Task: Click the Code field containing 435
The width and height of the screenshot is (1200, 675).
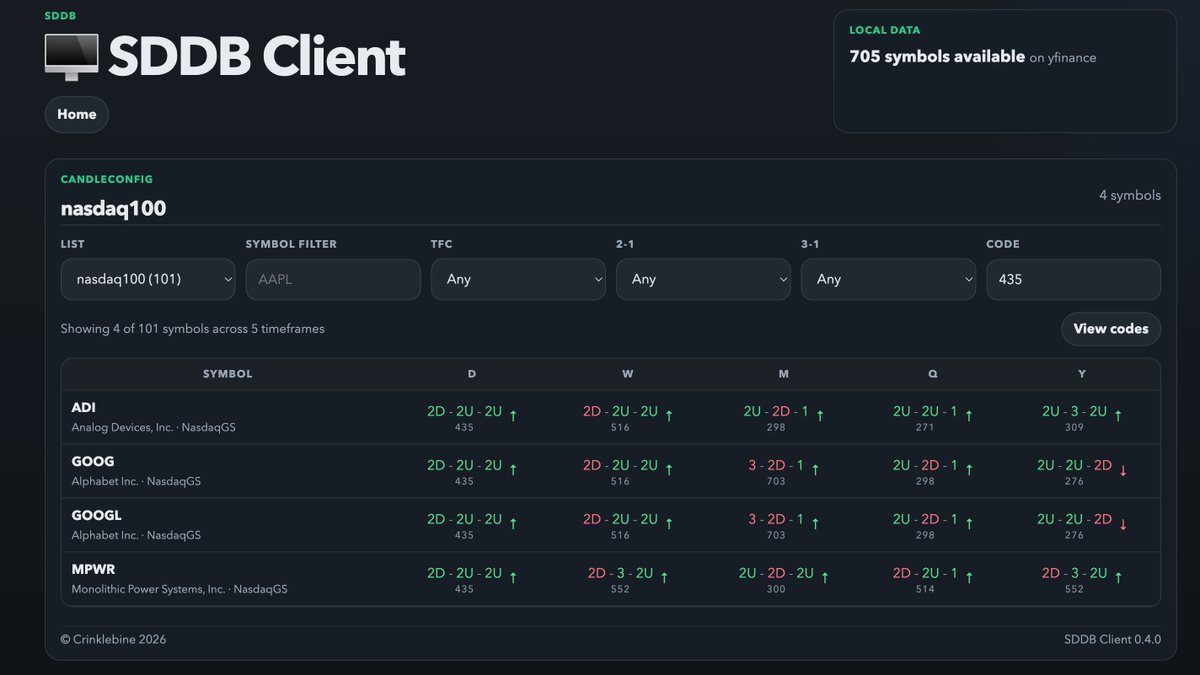Action: click(1073, 280)
